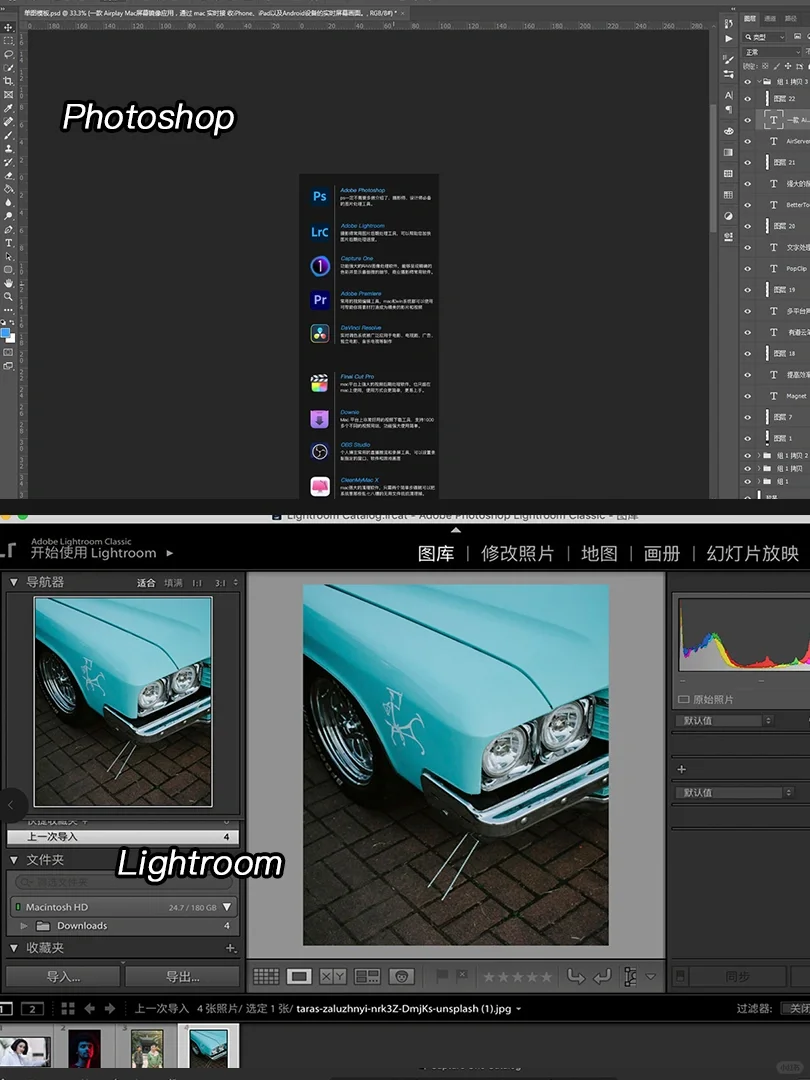This screenshot has width=810, height=1080.
Task: Hide the PopClip text layer
Action: 747,269
